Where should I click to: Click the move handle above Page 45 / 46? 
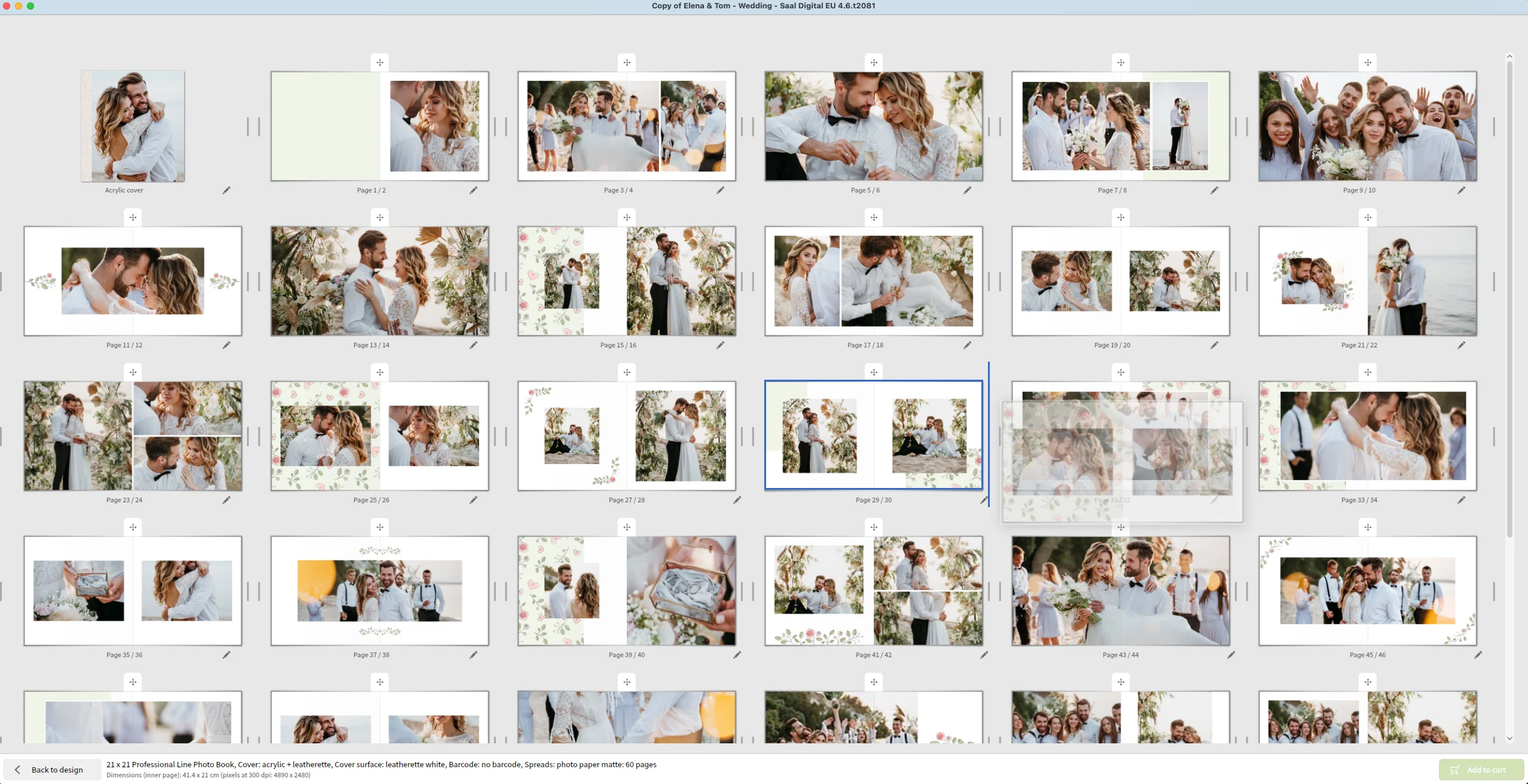click(1368, 527)
